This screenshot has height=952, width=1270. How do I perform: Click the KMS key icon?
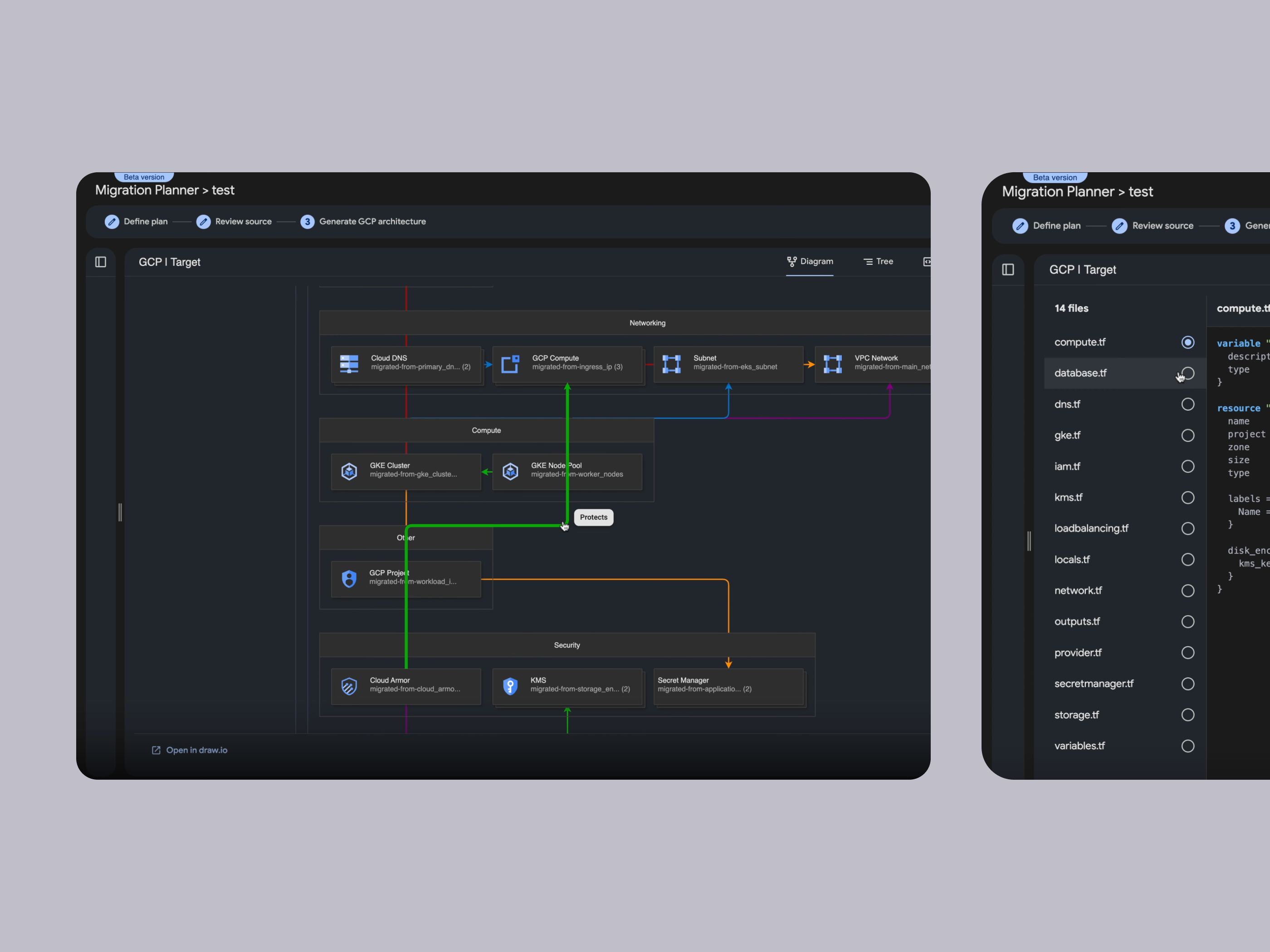tap(510, 686)
